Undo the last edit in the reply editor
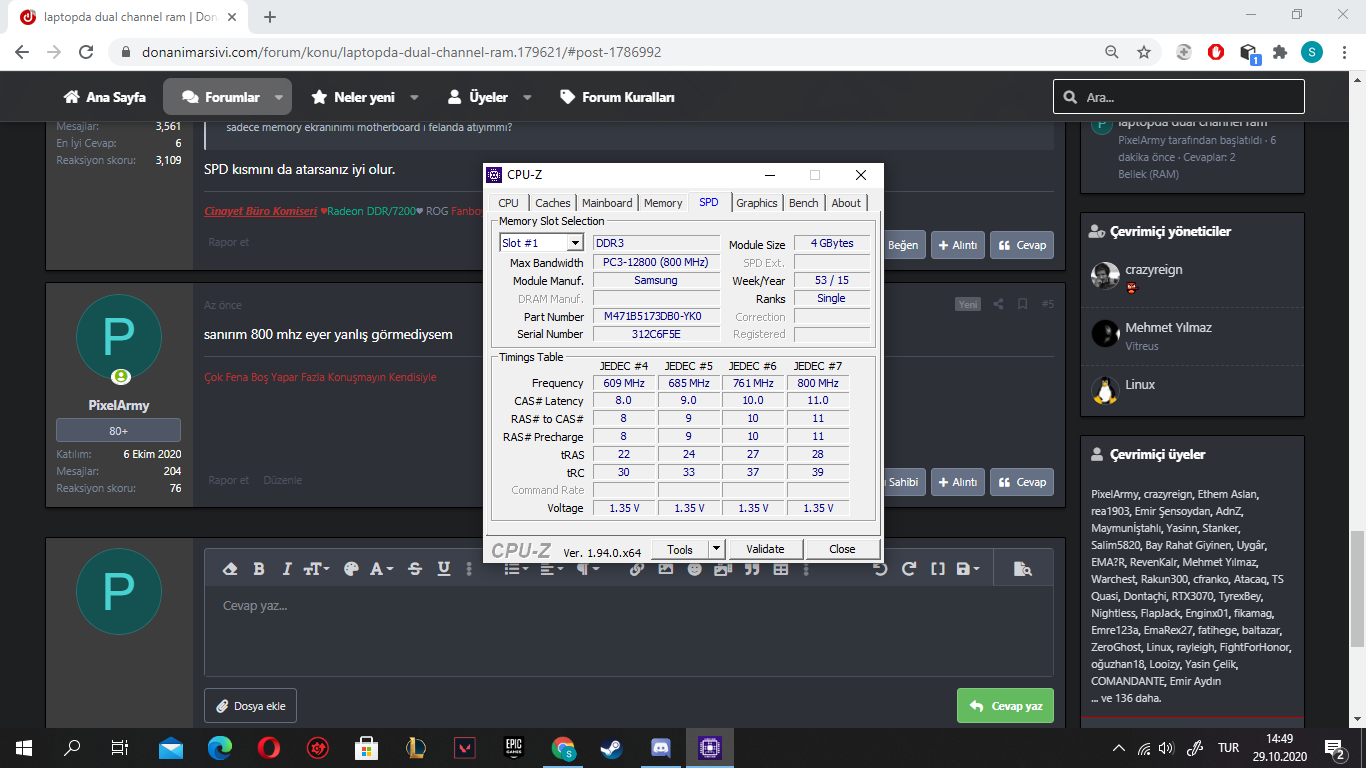The height and width of the screenshot is (768, 1366). (x=880, y=569)
